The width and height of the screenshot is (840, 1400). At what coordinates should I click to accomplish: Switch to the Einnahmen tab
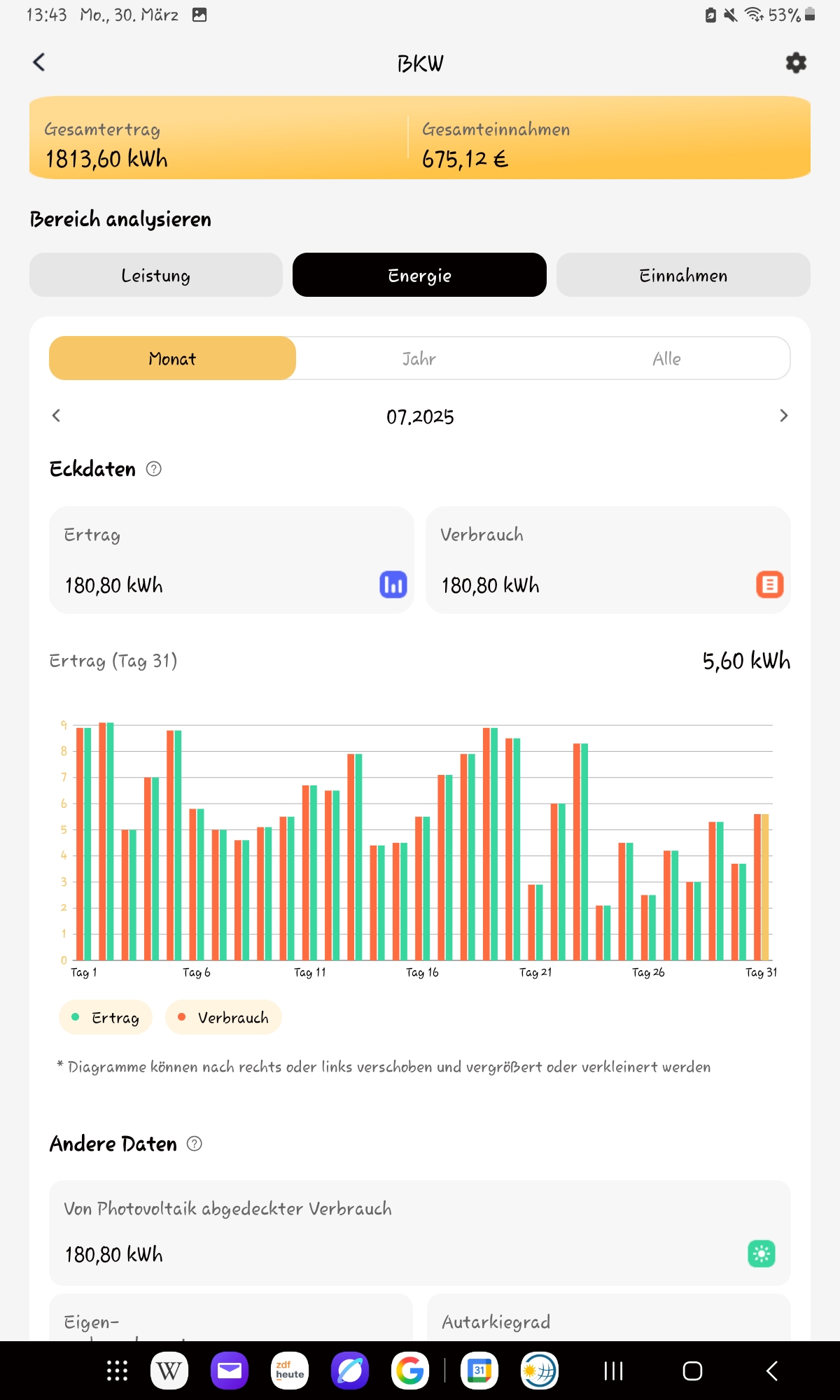click(683, 275)
